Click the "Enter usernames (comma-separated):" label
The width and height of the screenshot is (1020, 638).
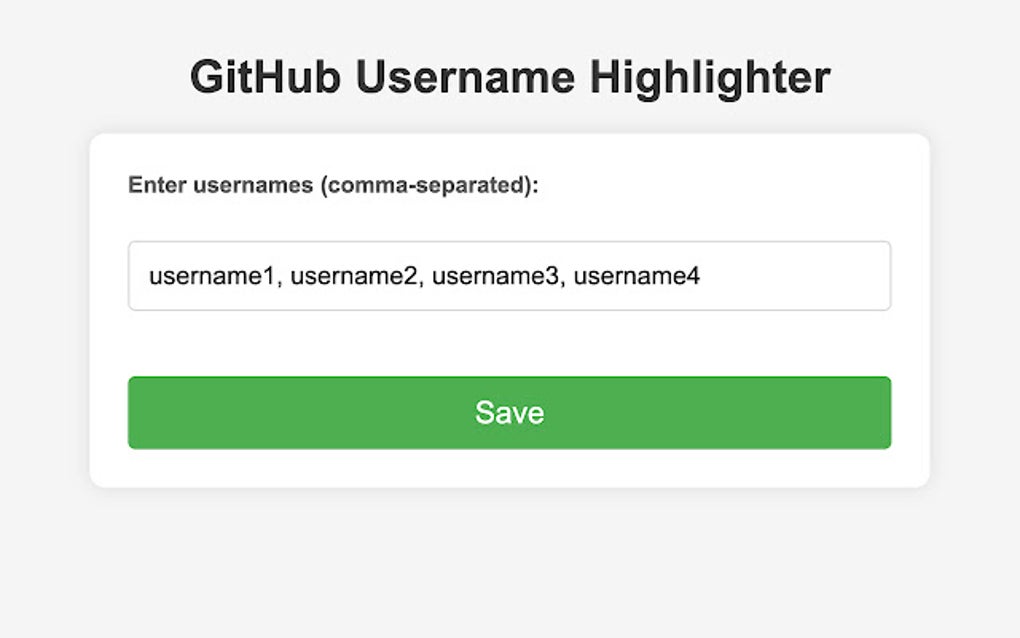(334, 185)
